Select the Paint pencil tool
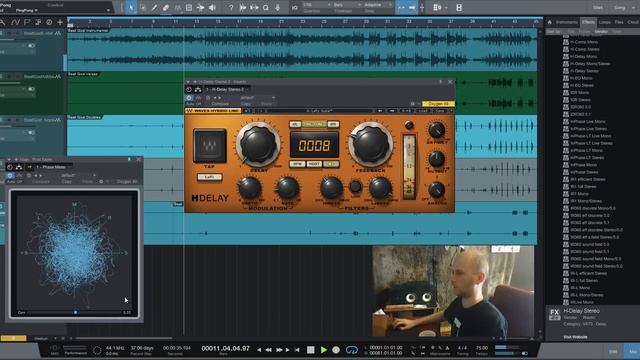This screenshot has height=360, width=640. pos(154,7)
